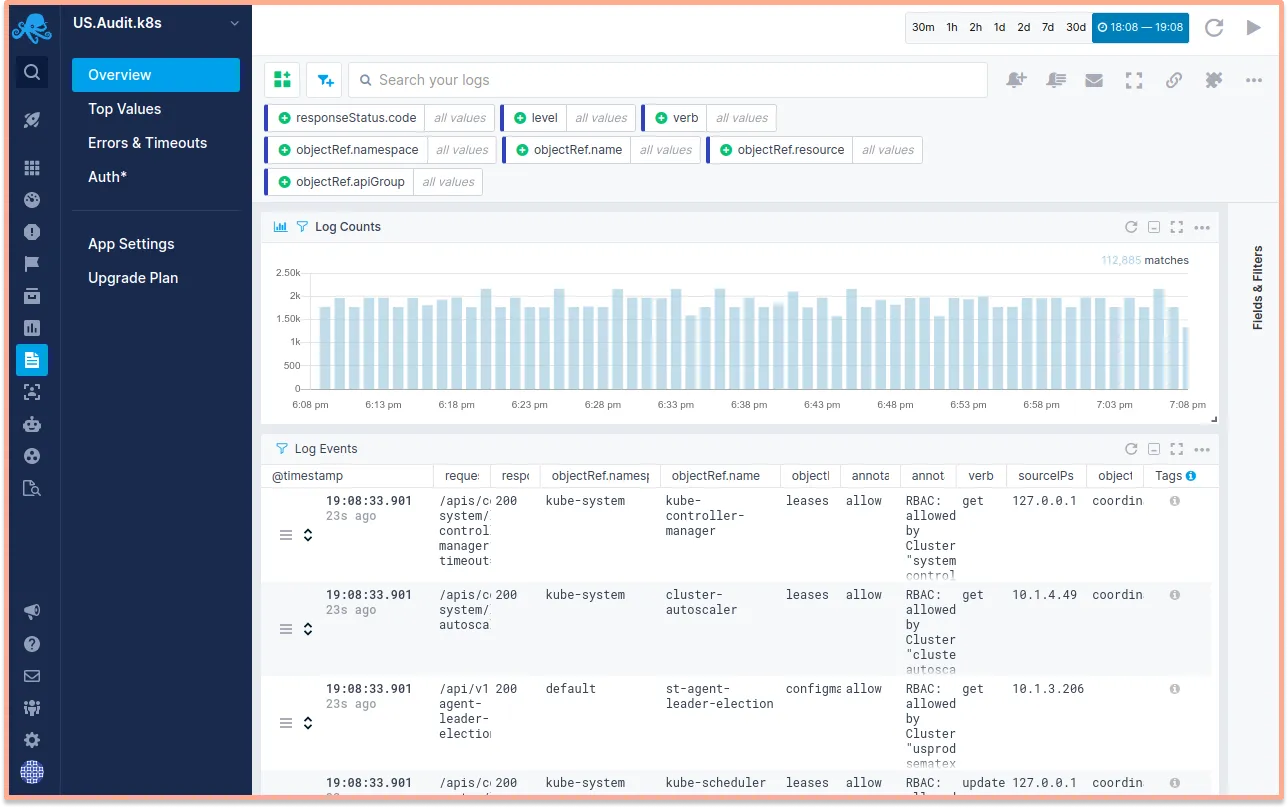Click the Search your logs field
The width and height of the screenshot is (1288, 808).
click(668, 80)
